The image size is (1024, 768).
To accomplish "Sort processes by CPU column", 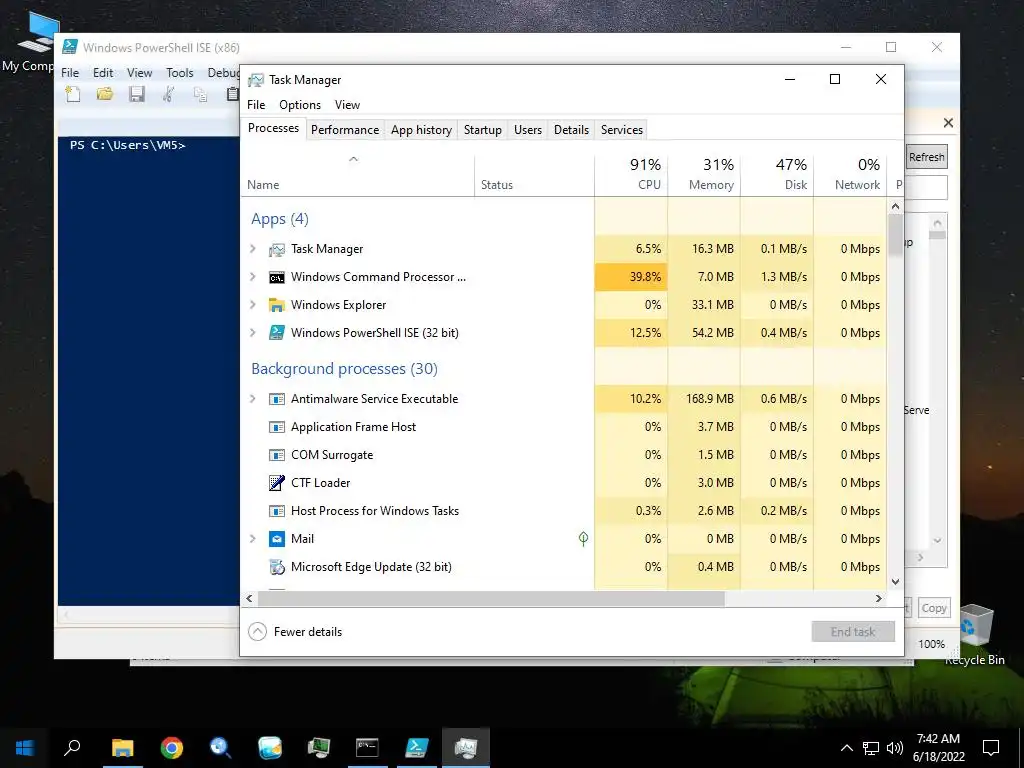I will tap(631, 174).
